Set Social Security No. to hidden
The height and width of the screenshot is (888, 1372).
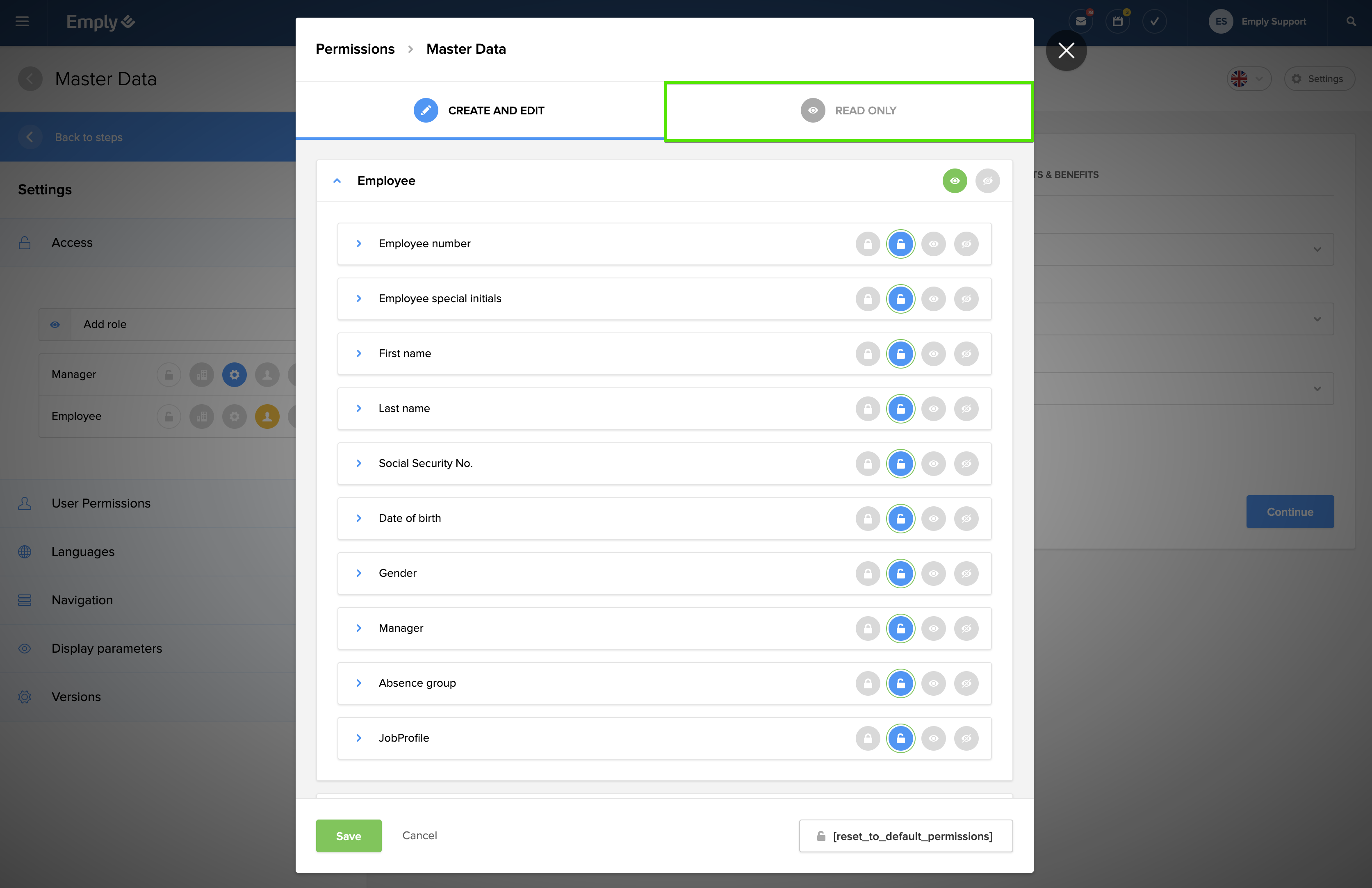tap(966, 464)
